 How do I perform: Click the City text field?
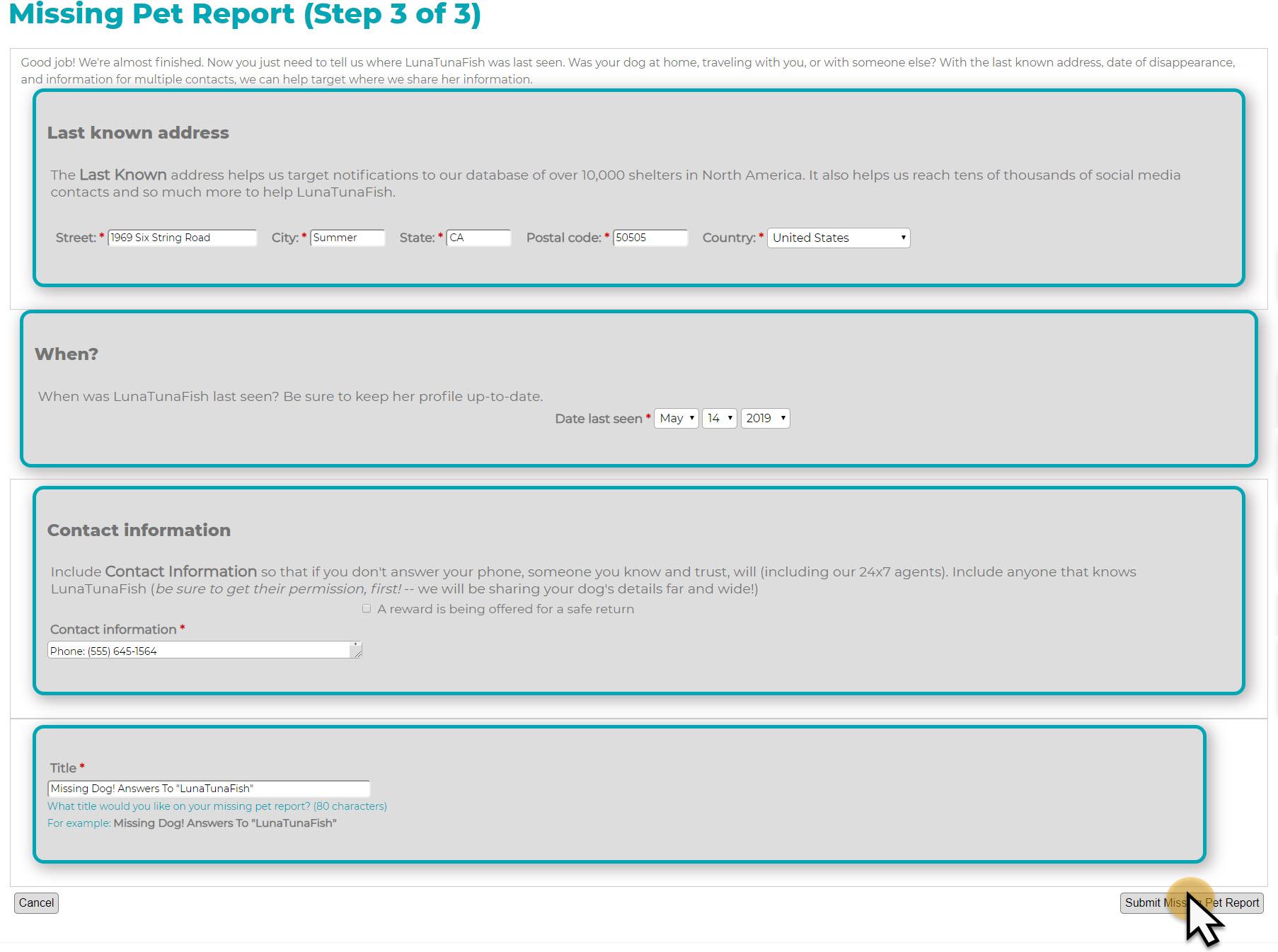[x=347, y=238]
